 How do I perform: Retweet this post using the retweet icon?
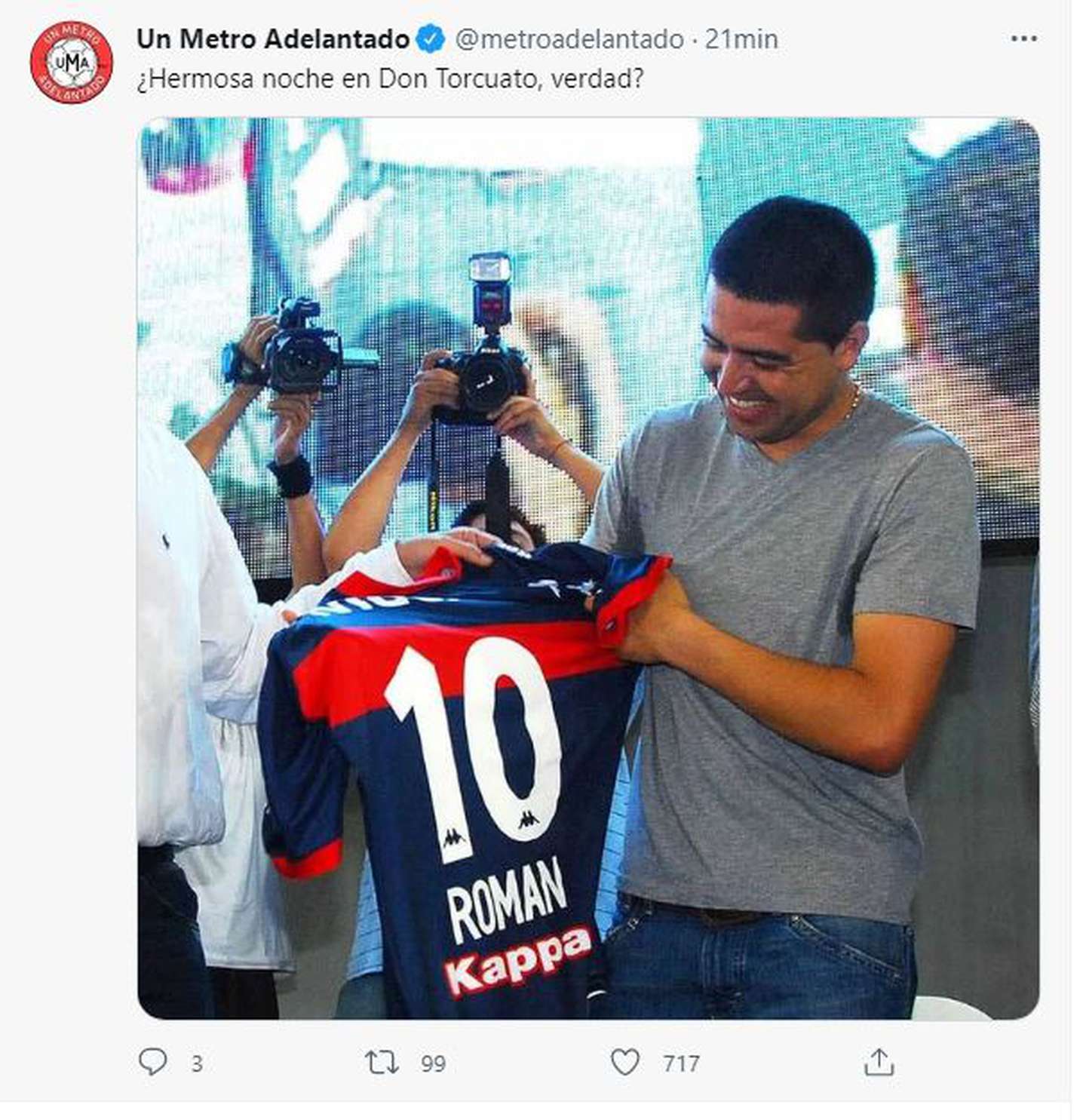(382, 1063)
